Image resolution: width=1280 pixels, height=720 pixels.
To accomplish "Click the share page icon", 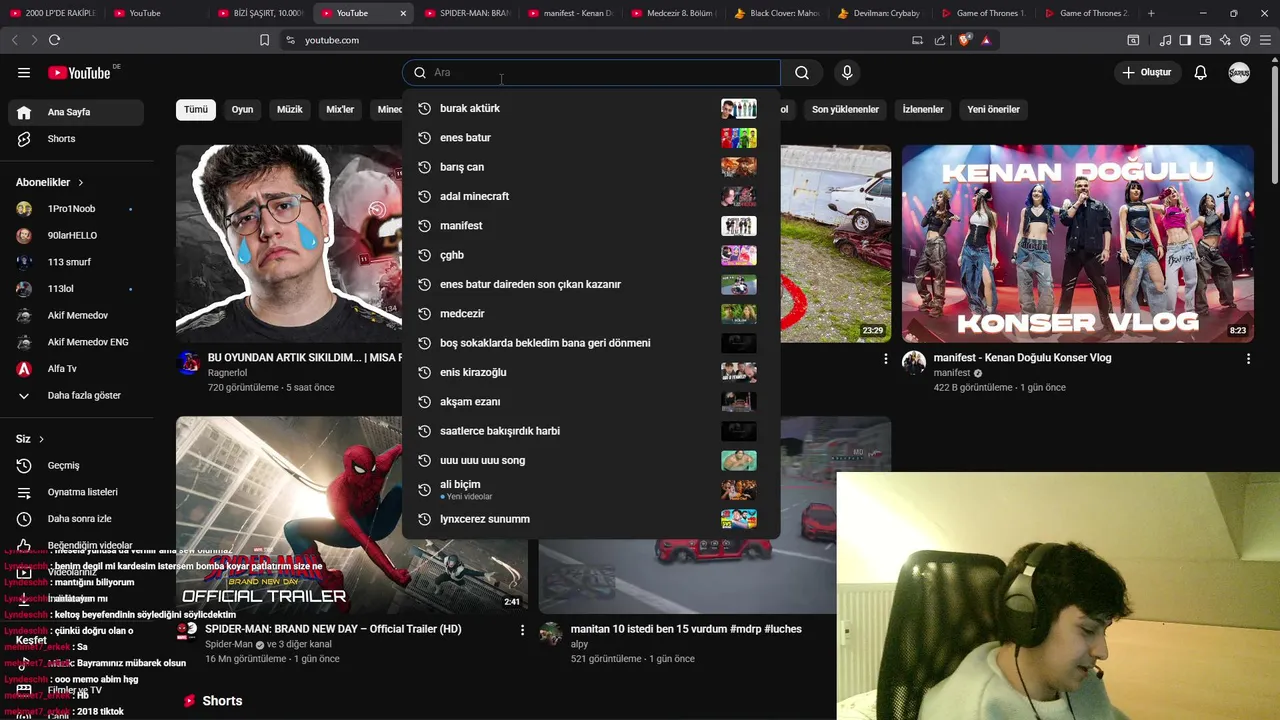I will (x=940, y=40).
